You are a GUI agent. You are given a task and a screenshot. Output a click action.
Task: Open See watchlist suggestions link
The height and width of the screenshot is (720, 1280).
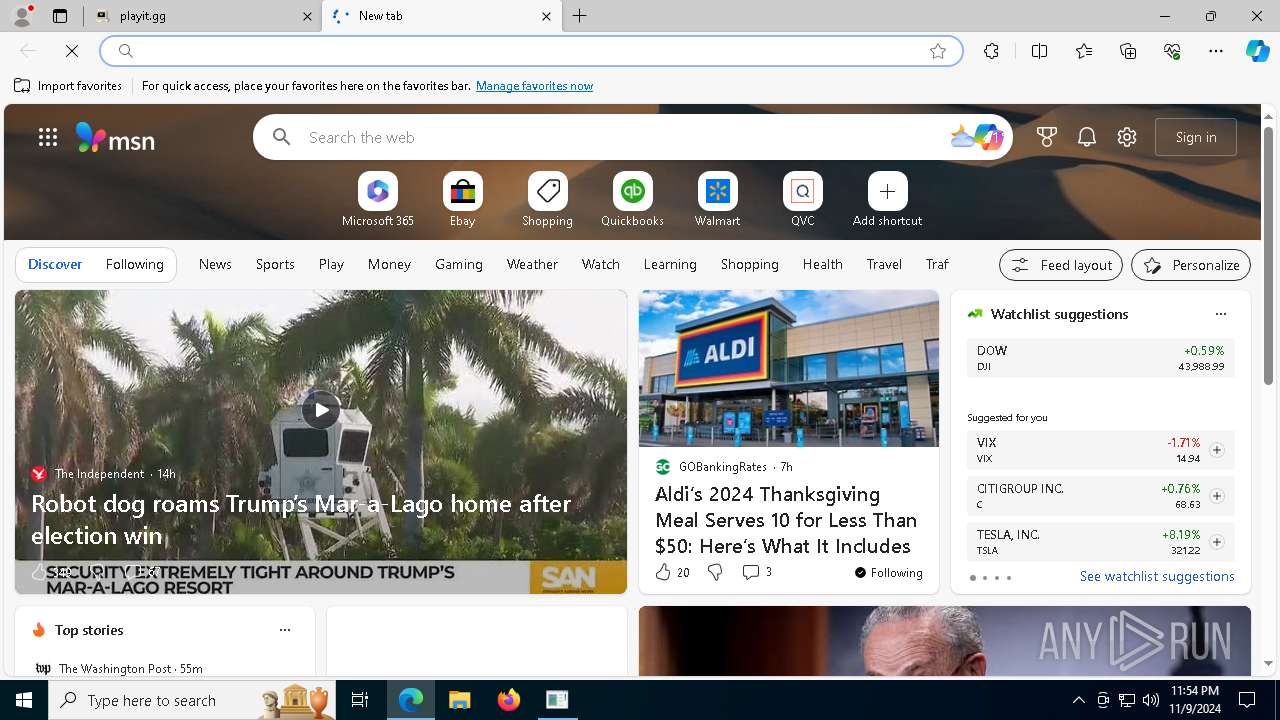pos(1157,576)
